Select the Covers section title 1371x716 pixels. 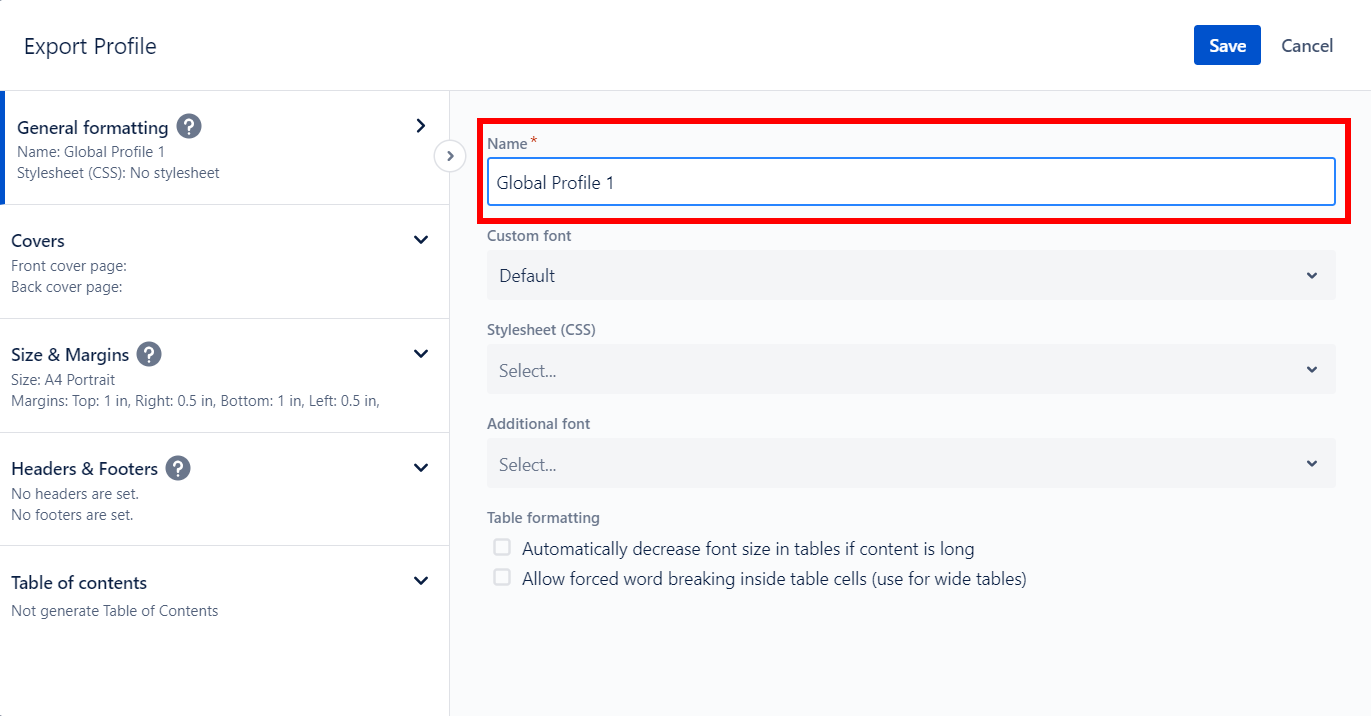tap(38, 241)
